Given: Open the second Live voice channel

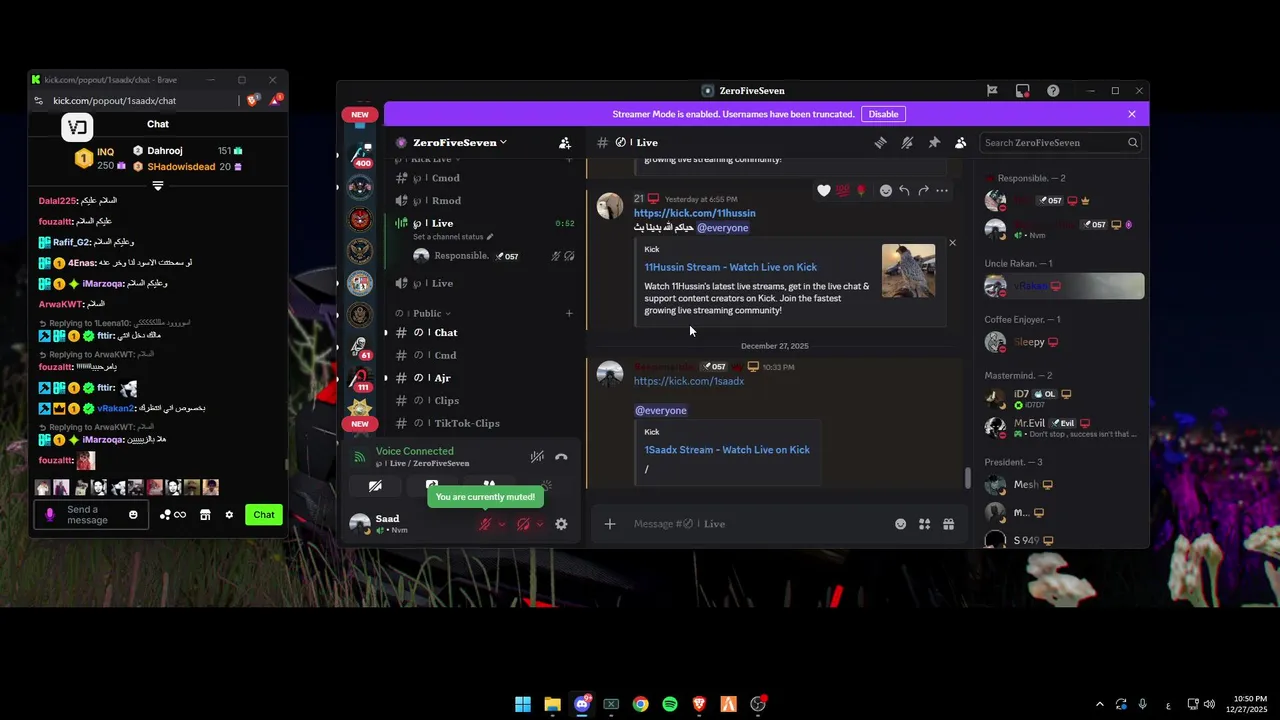Looking at the screenshot, I should [x=483, y=284].
